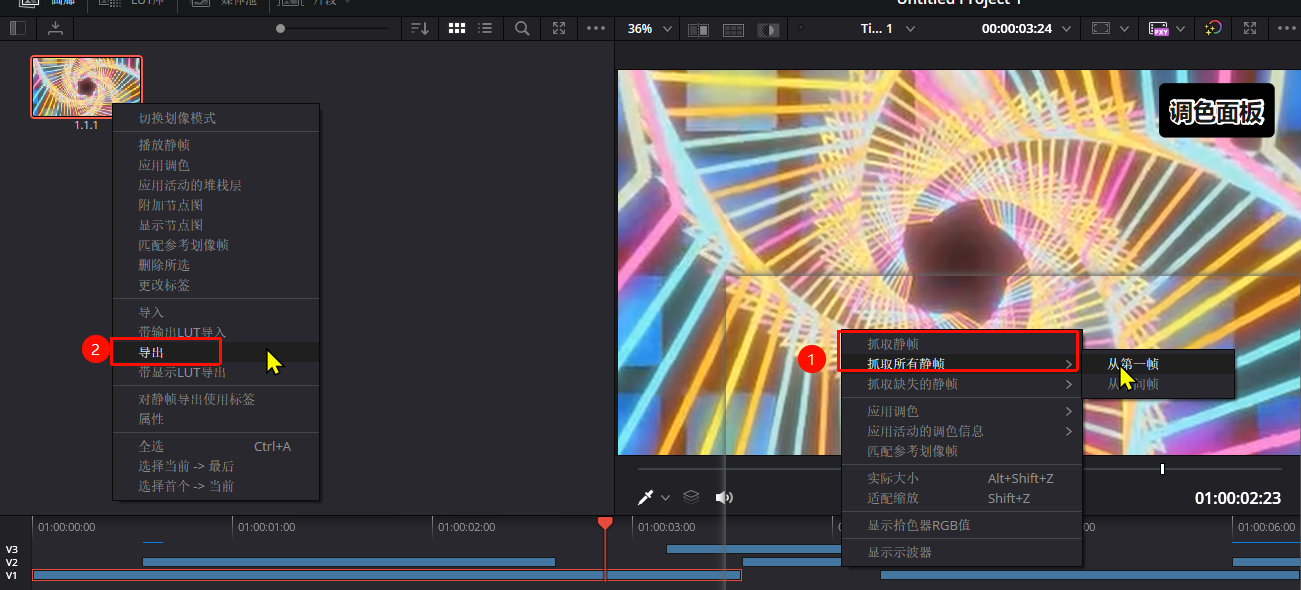
Task: Open the gallery sort order icon
Action: point(420,28)
